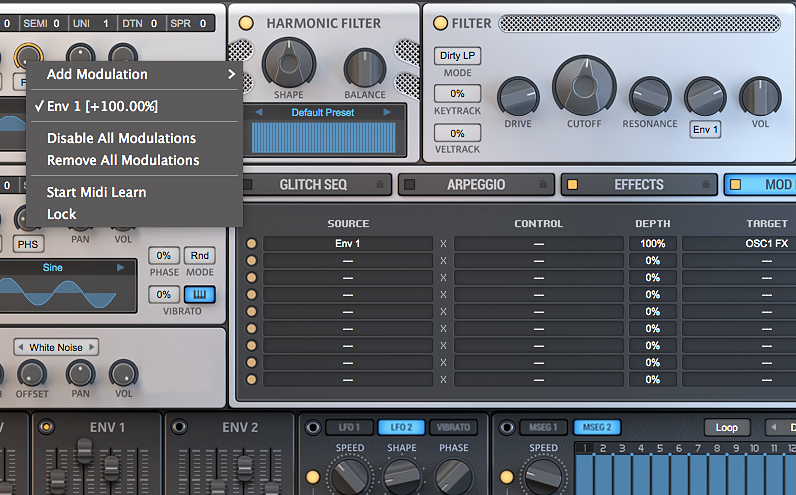
Task: Click the VIBRATO 0% value field
Action: 163,294
